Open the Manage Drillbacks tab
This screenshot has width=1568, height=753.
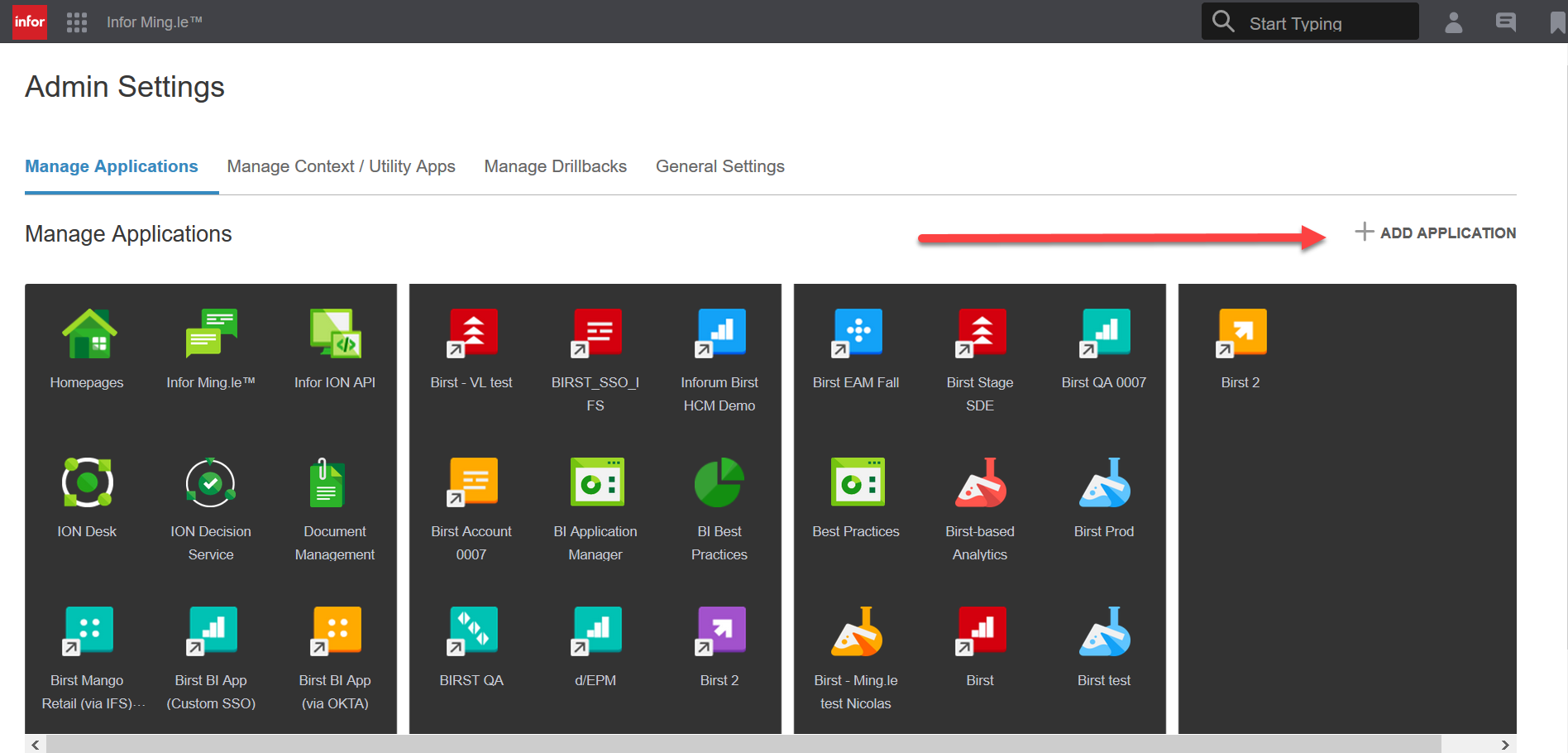[x=556, y=166]
